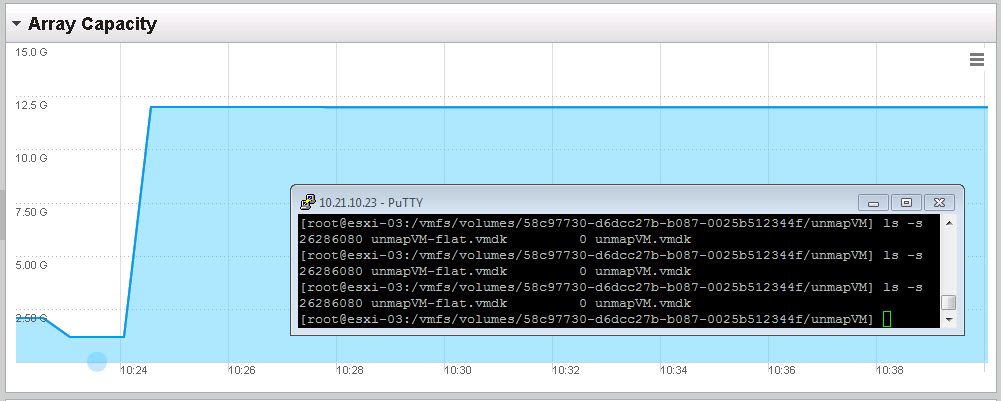Click the PuTTY window icon
This screenshot has height=401, width=1001.
[x=308, y=202]
